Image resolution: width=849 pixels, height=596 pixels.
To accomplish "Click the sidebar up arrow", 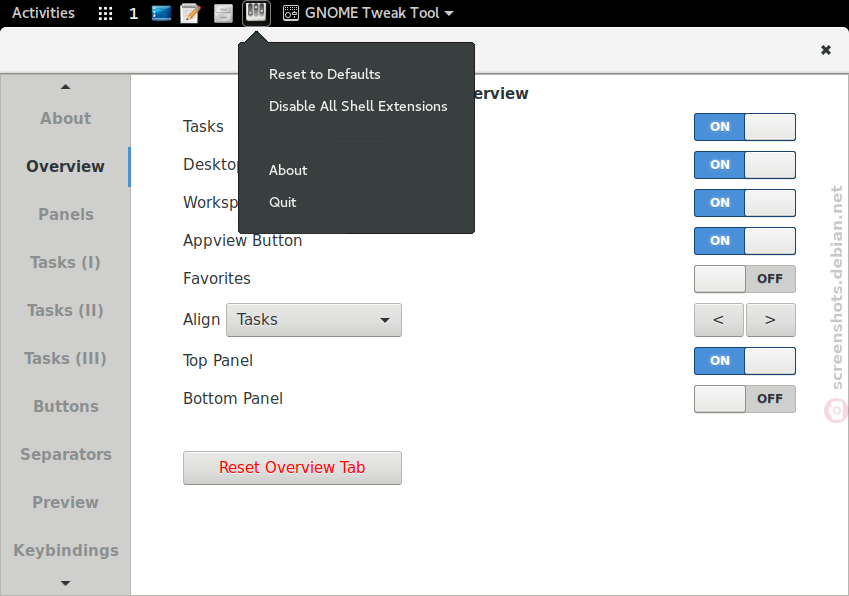I will (66, 87).
